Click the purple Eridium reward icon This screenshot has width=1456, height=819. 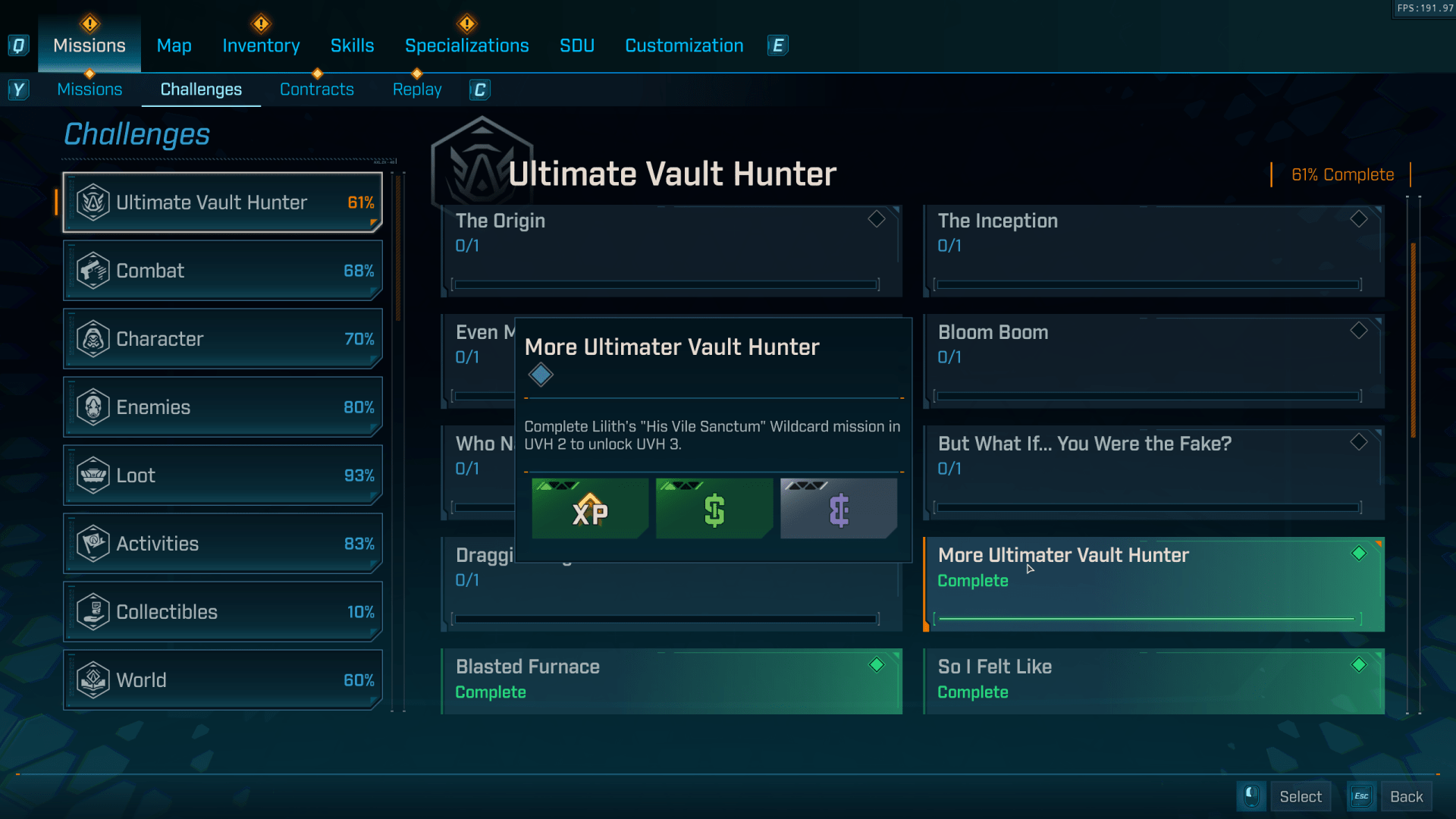(x=838, y=510)
